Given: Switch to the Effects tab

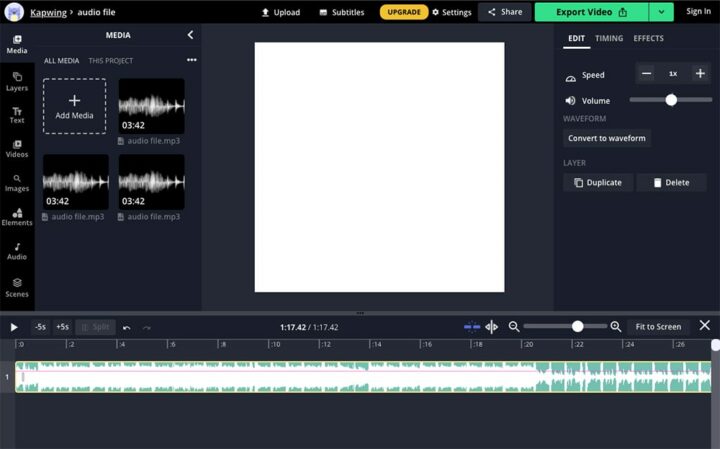Looking at the screenshot, I should (648, 39).
